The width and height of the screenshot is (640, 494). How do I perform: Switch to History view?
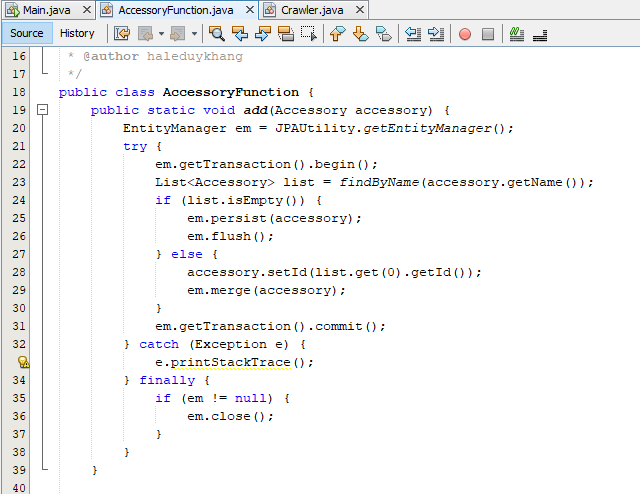click(x=77, y=33)
